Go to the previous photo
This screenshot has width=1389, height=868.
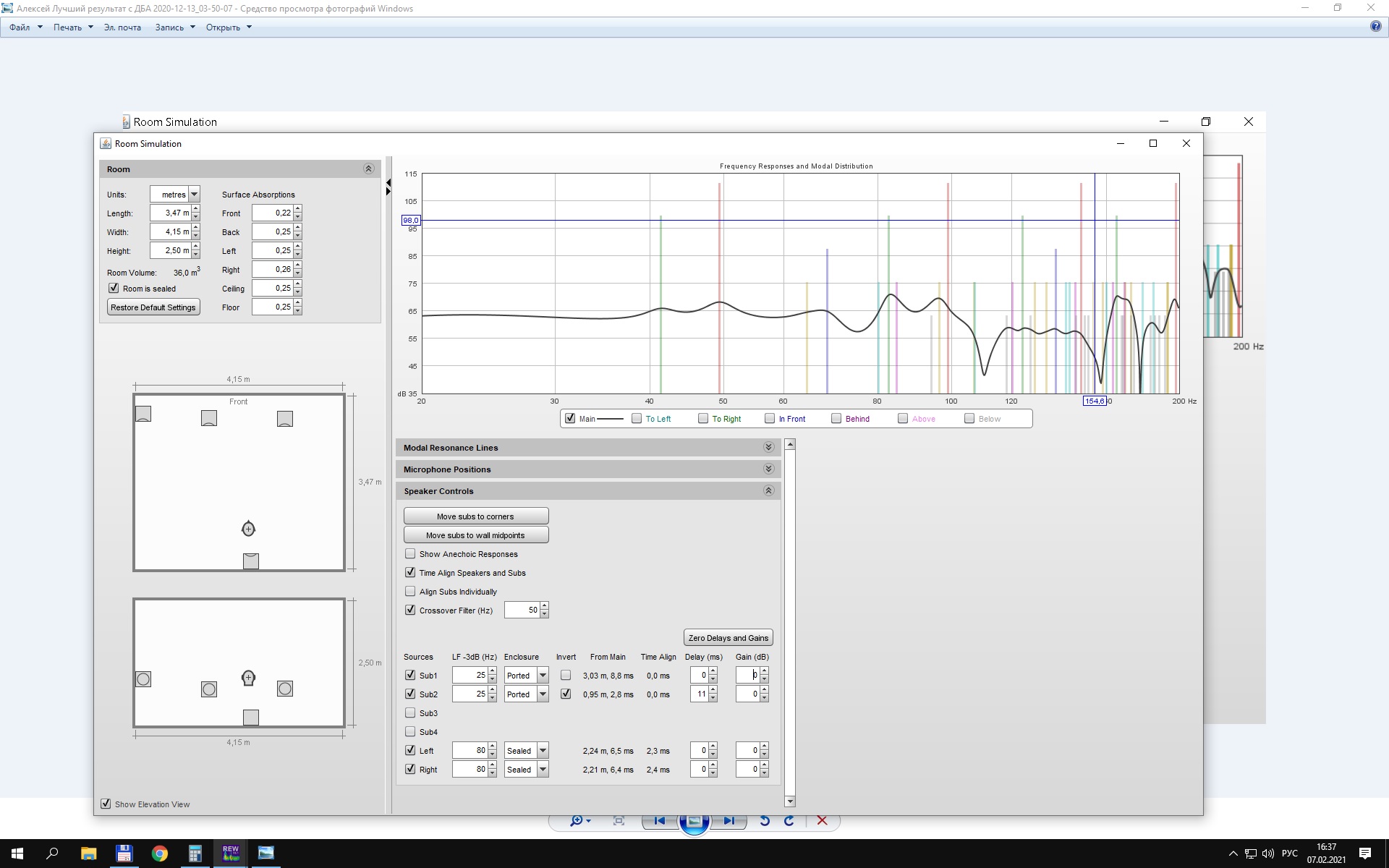point(659,820)
